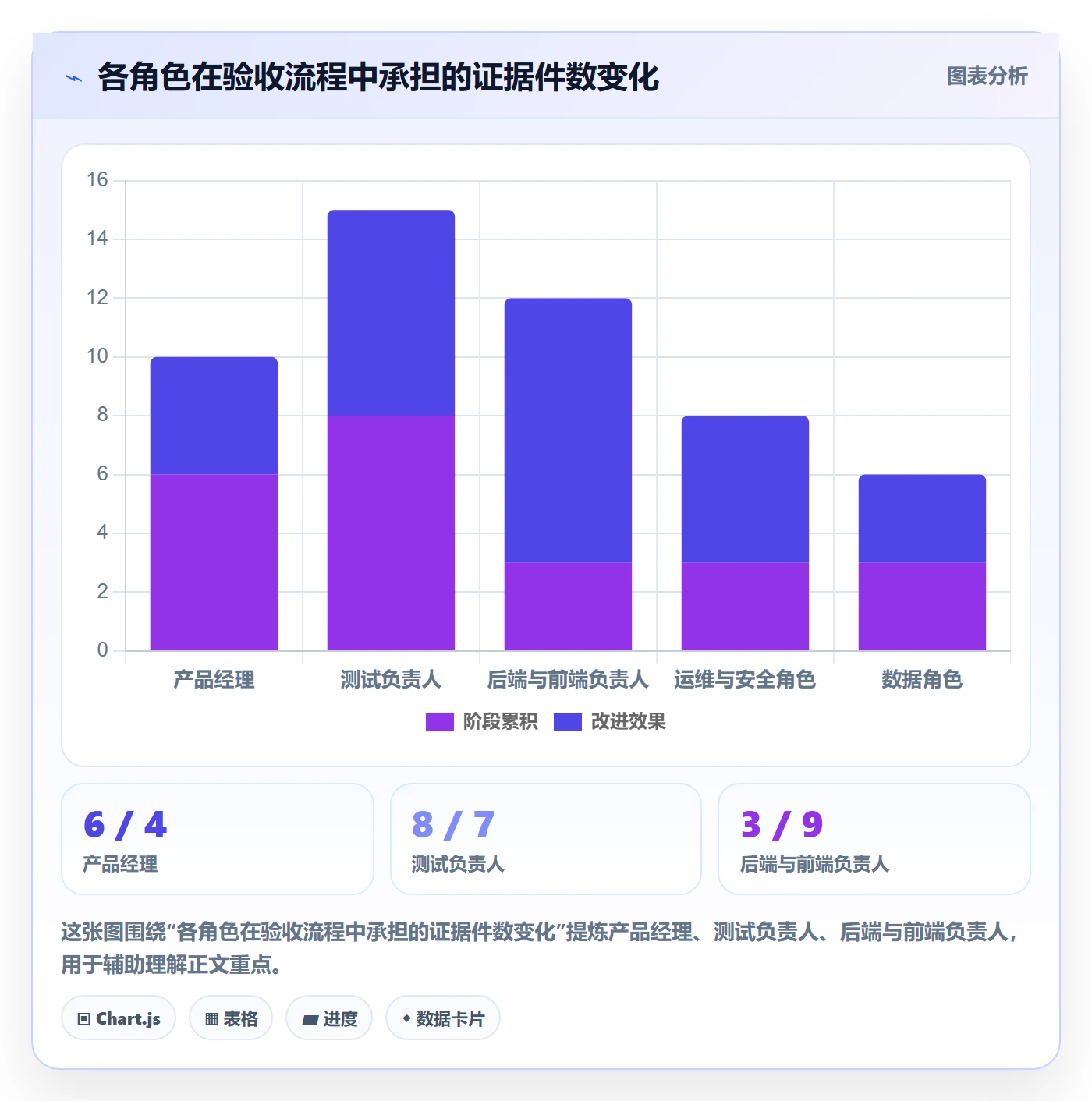Select the 进度 tag chip
The image size is (1092, 1101).
point(329,1018)
